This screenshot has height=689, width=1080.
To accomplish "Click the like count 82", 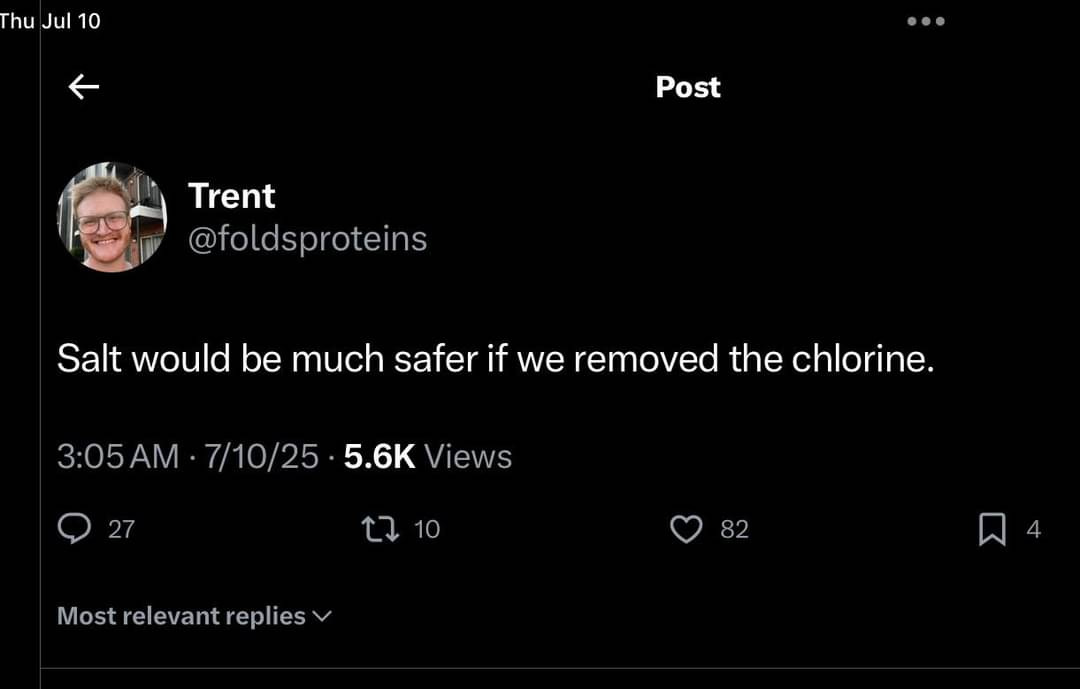I will pyautogui.click(x=735, y=530).
